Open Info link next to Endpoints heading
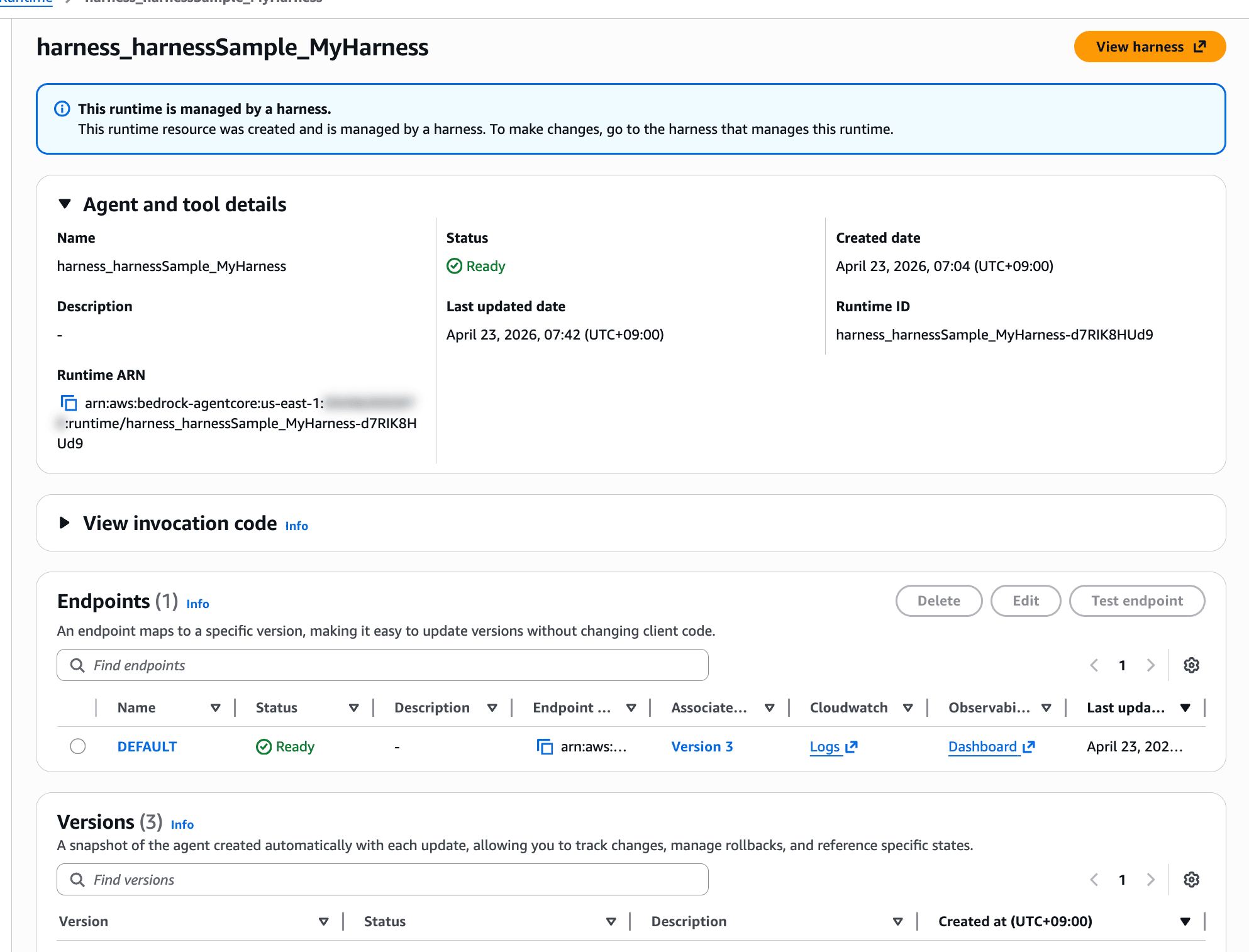Viewport: 1249px width, 952px height. coord(197,604)
